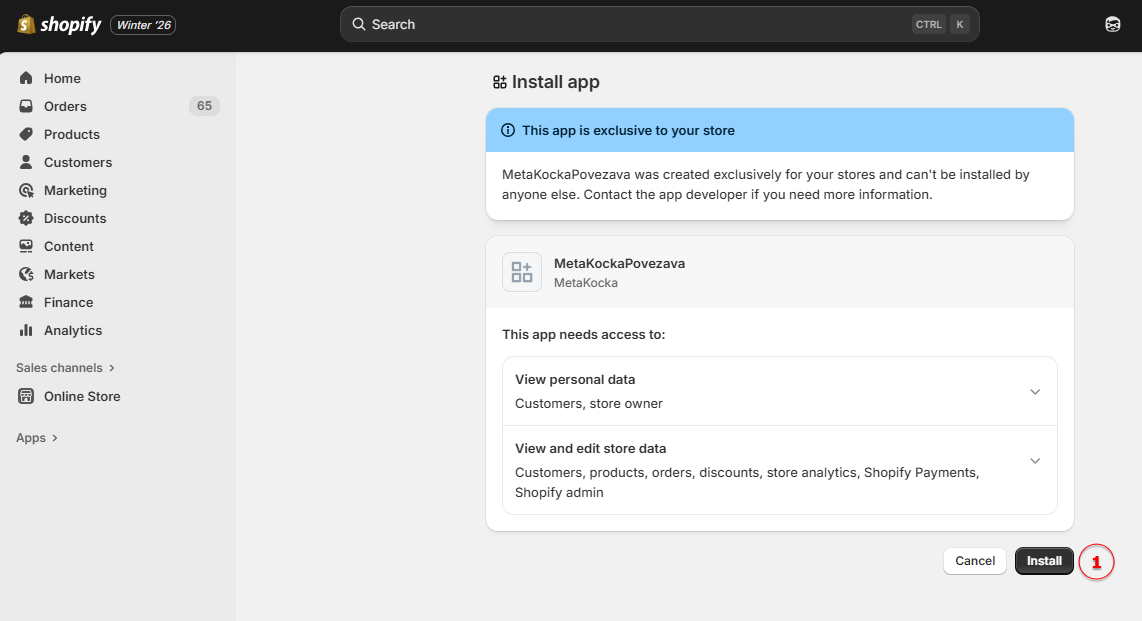Click the Shopify logo
The image size is (1142, 621).
[x=59, y=25]
